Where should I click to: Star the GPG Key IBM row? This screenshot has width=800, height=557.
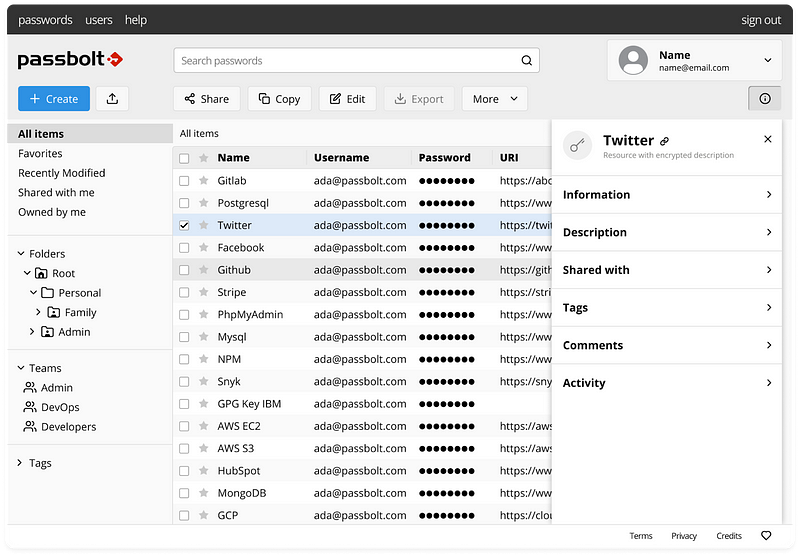204,403
